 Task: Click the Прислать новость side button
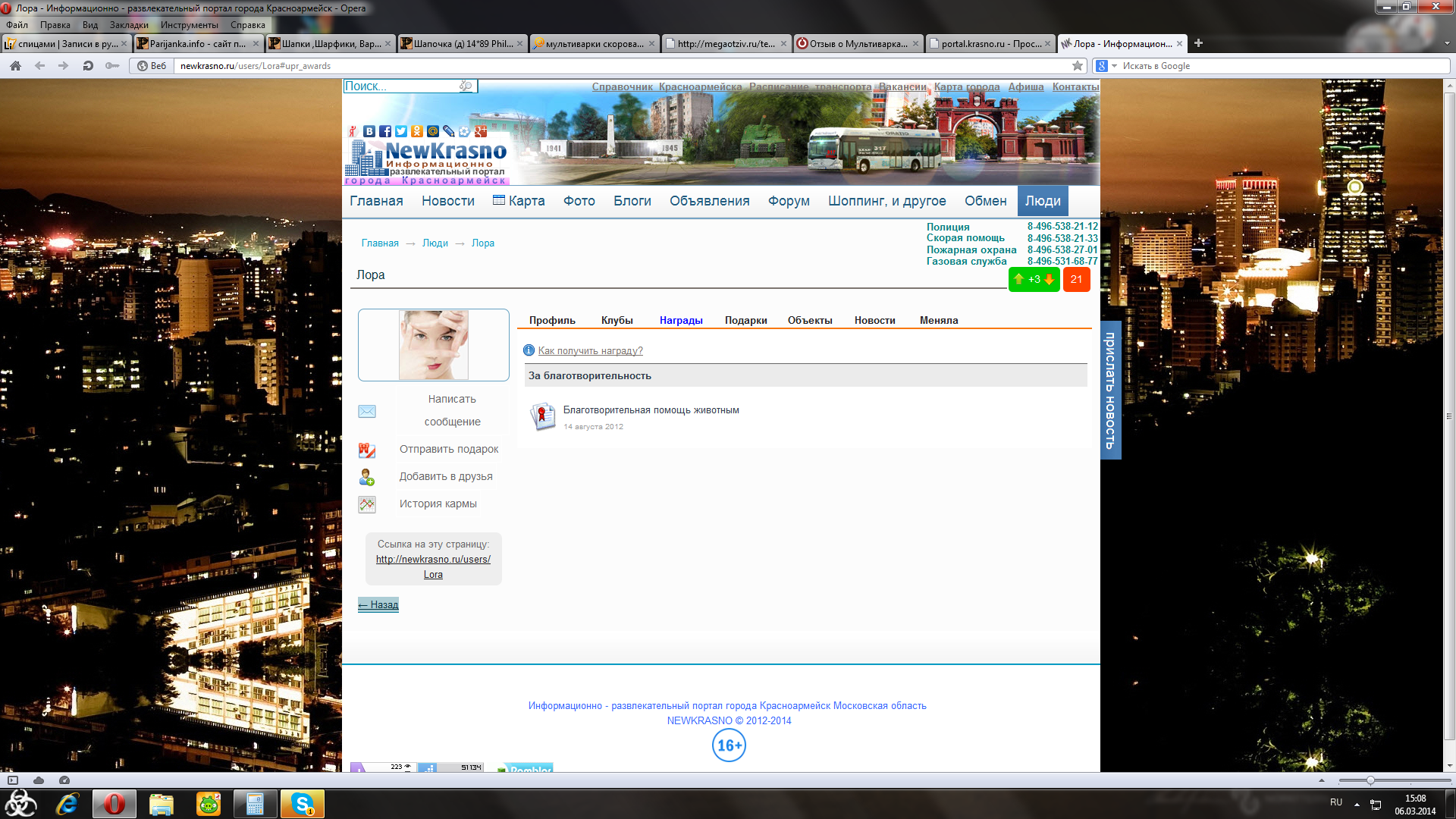pyautogui.click(x=1110, y=390)
